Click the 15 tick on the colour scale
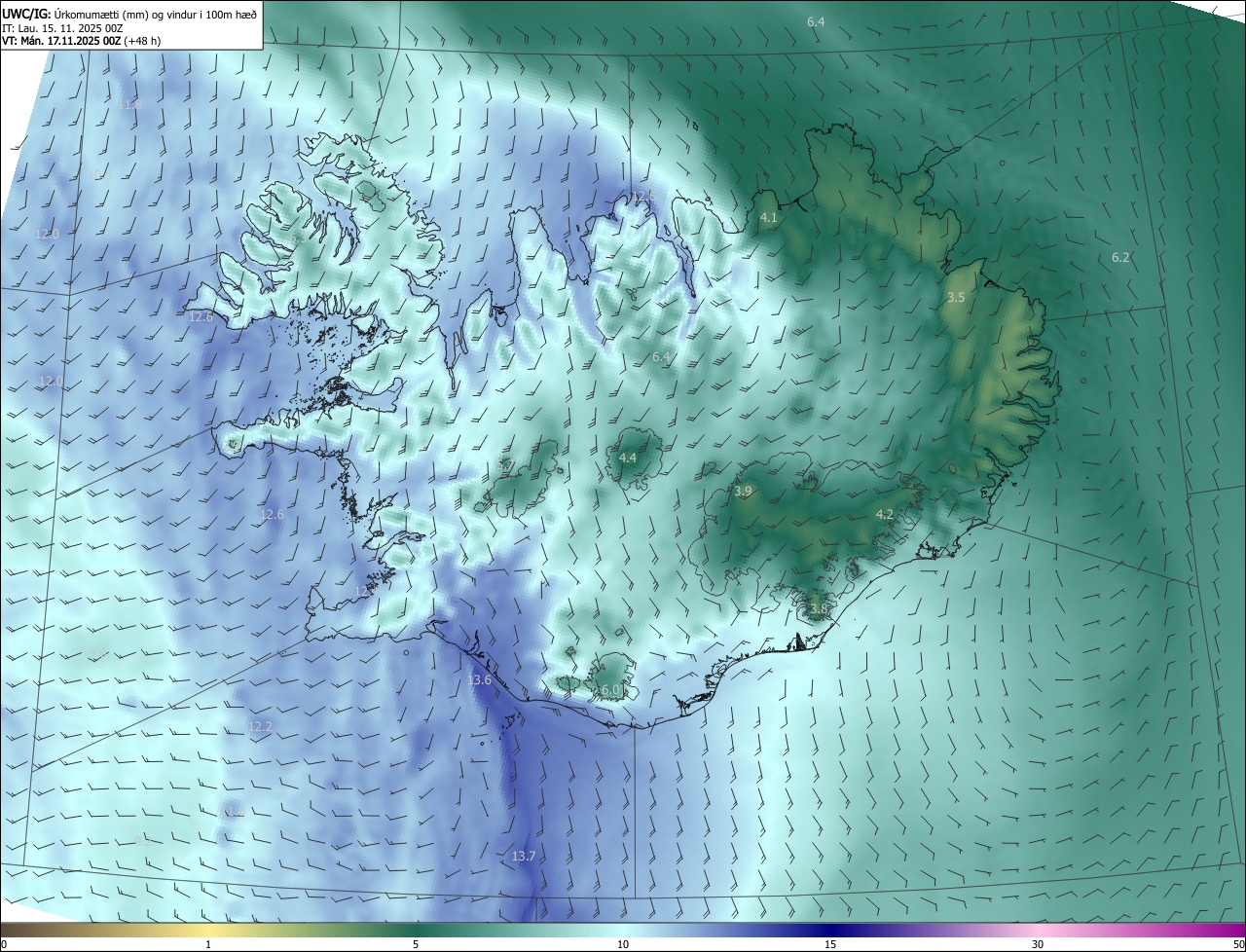The height and width of the screenshot is (952, 1246). coord(830,944)
